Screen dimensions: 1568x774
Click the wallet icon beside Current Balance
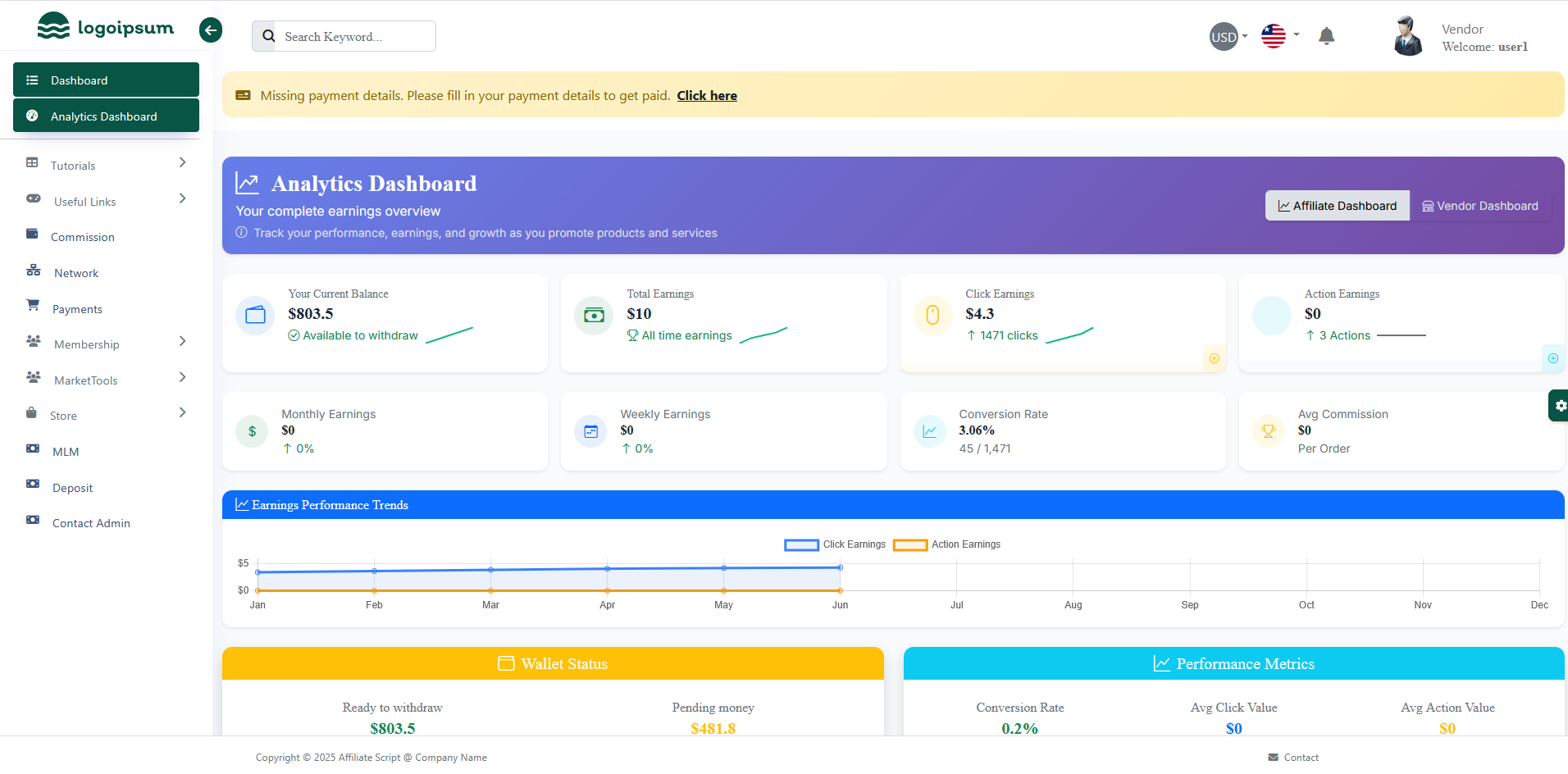(x=255, y=315)
